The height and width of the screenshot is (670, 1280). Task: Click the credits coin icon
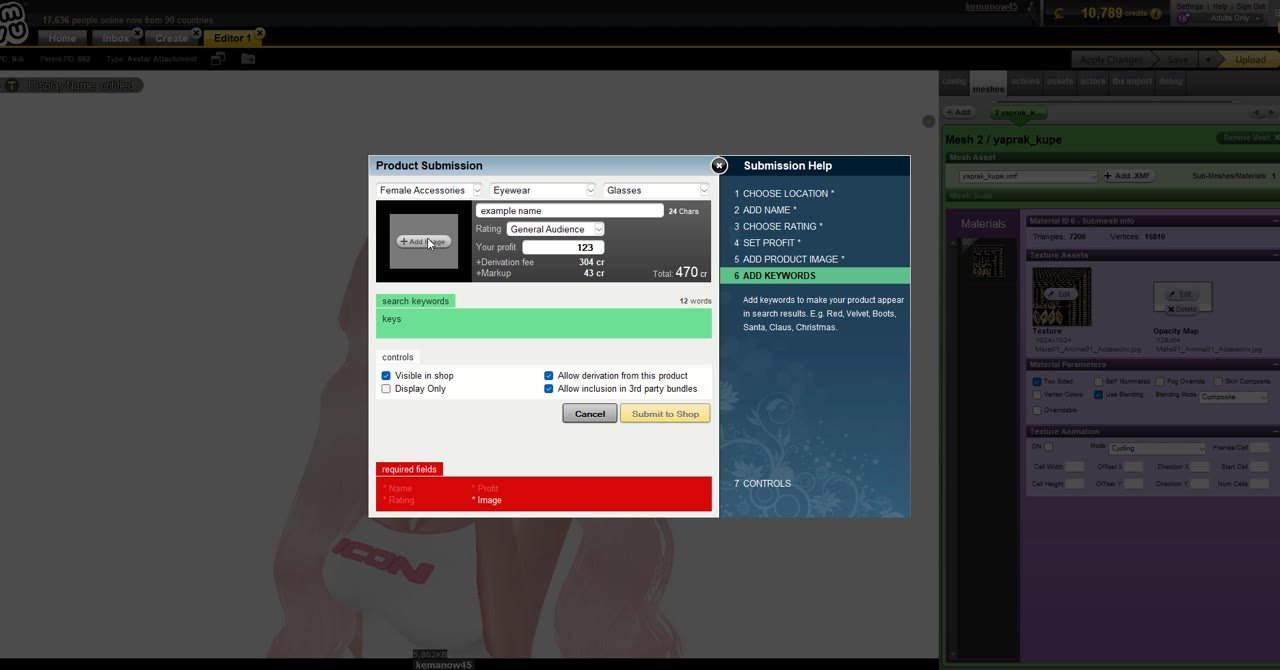[1059, 13]
